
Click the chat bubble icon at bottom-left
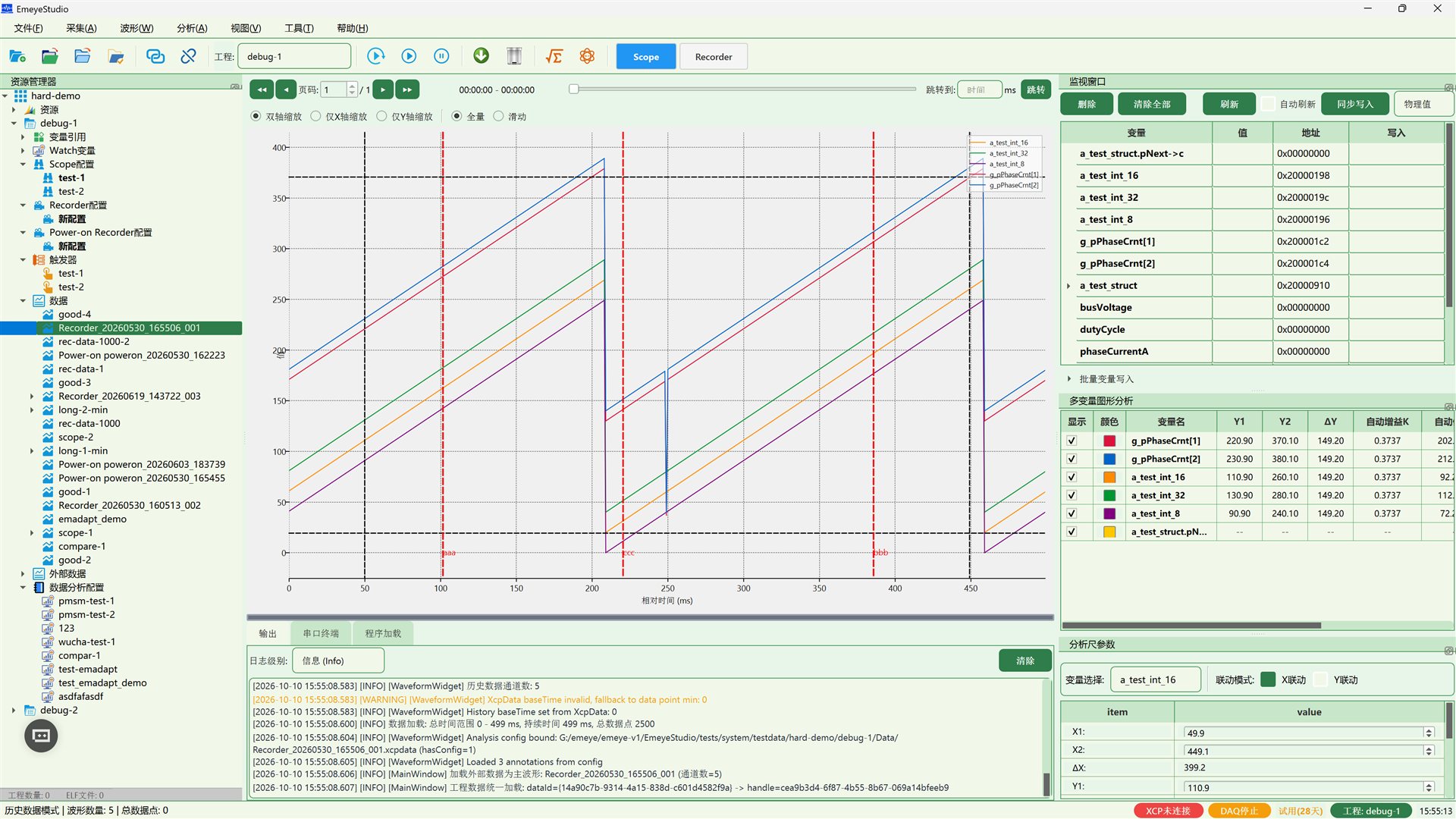41,736
